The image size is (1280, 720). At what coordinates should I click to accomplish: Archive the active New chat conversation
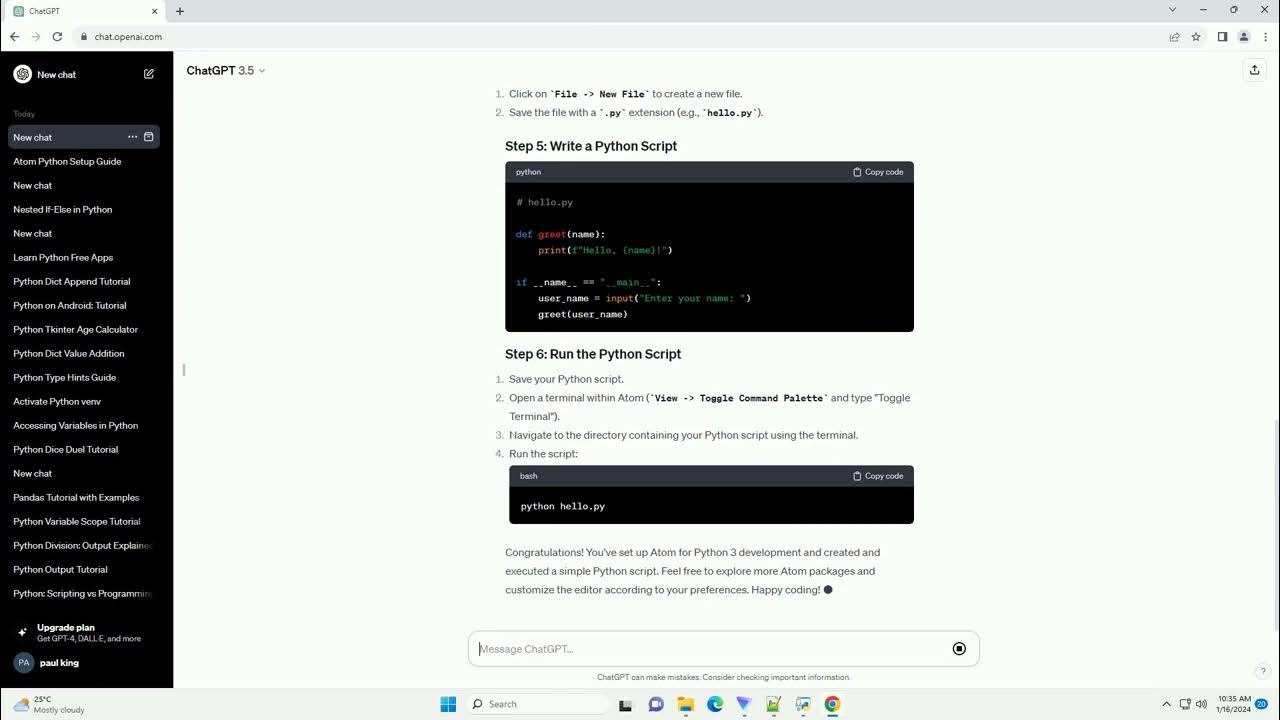(x=149, y=137)
